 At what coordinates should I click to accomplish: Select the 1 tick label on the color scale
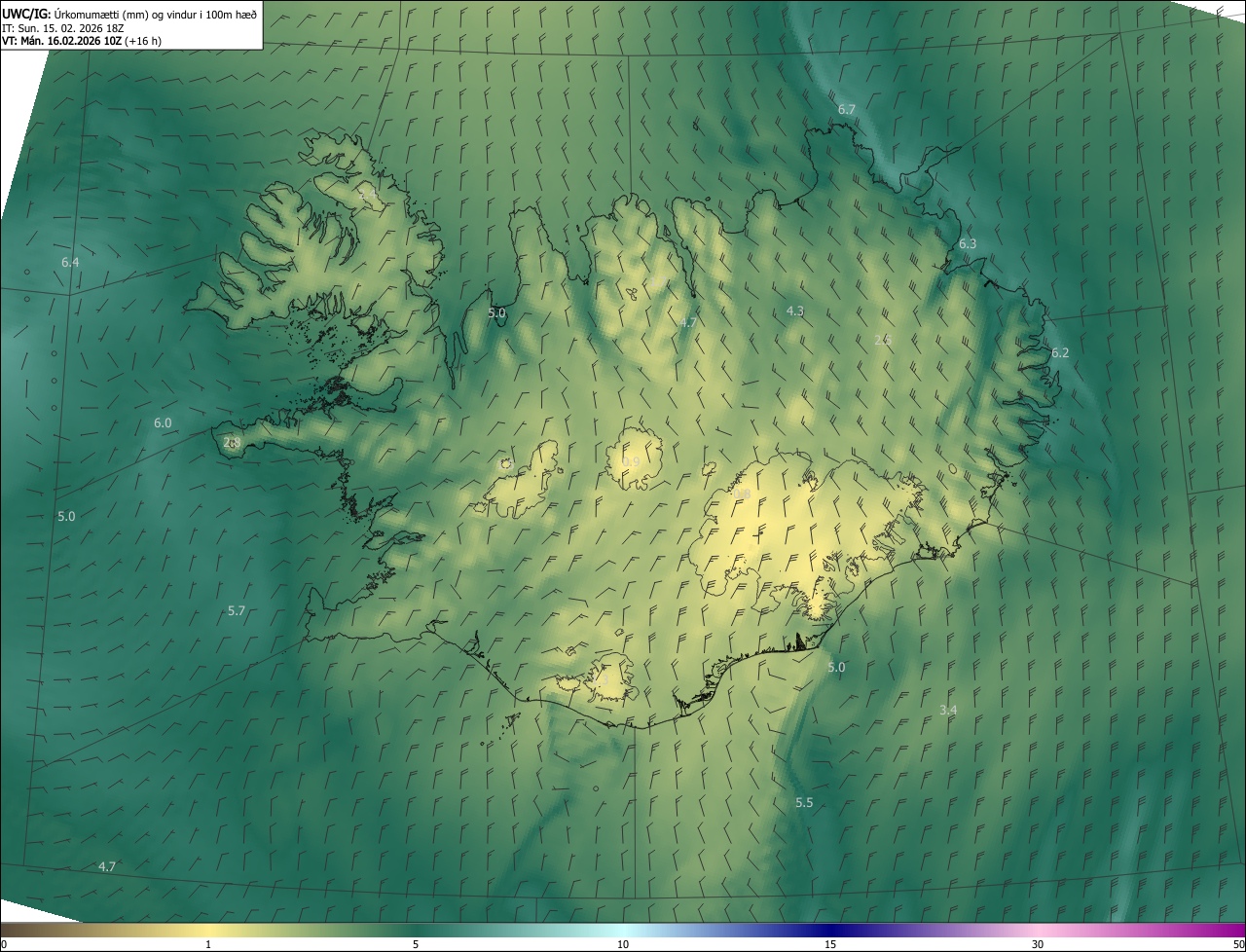208,944
